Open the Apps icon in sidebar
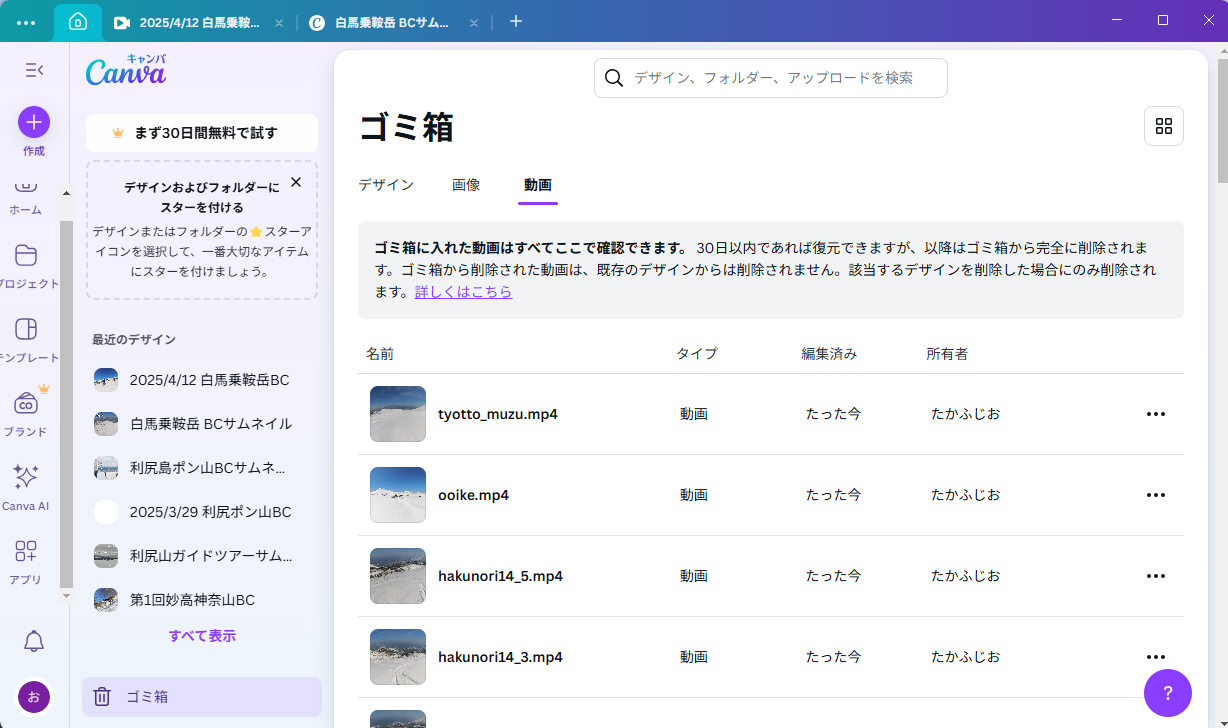The image size is (1228, 728). coord(26,552)
